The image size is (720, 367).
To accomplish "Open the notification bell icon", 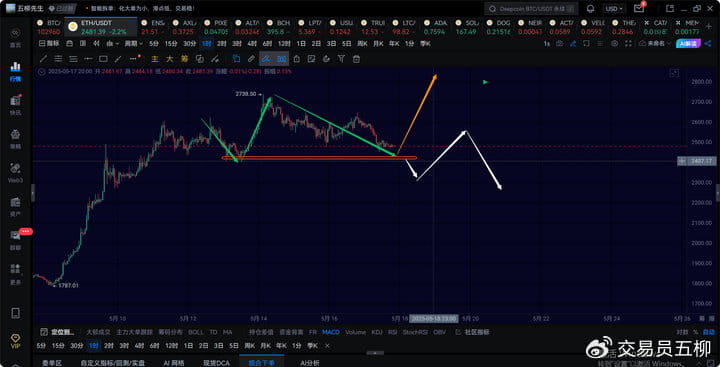I will pos(591,9).
